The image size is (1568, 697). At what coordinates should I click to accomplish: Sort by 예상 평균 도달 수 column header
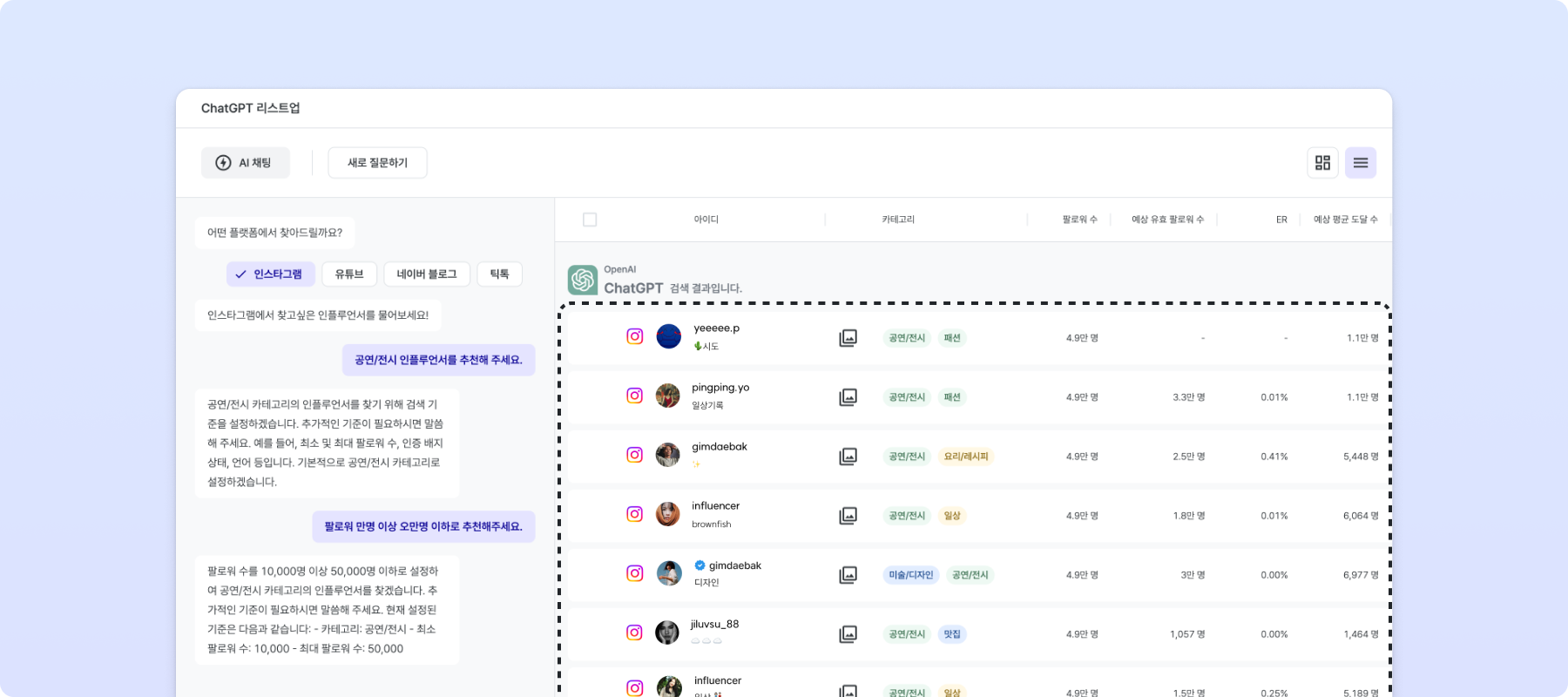click(x=1346, y=220)
